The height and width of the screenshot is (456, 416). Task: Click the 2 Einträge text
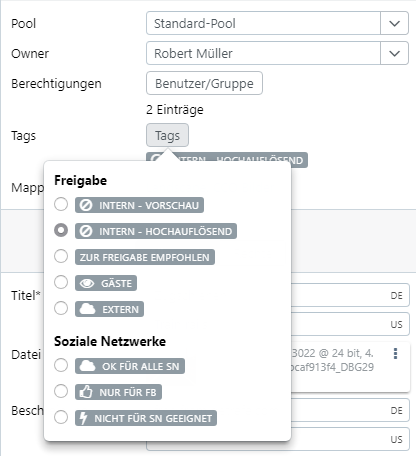pyautogui.click(x=175, y=110)
